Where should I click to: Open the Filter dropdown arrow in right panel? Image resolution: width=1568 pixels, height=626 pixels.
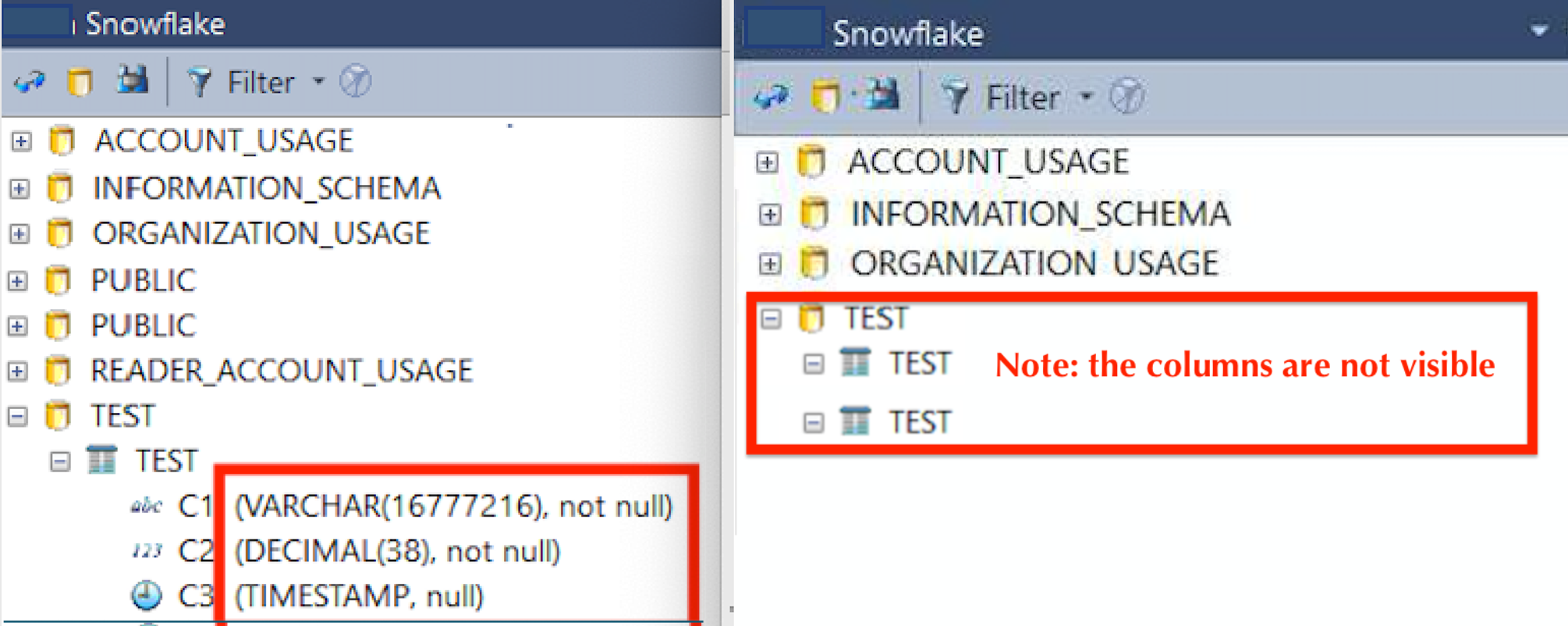tap(1086, 97)
